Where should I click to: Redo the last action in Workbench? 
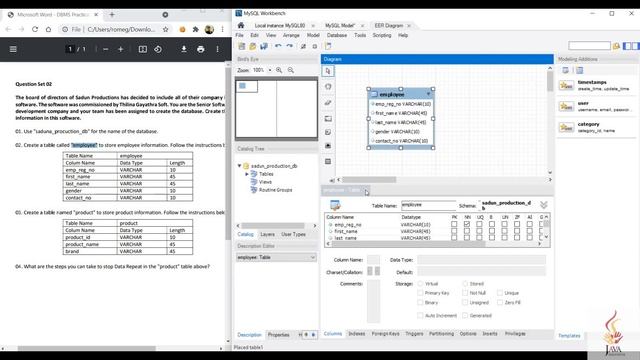point(289,46)
